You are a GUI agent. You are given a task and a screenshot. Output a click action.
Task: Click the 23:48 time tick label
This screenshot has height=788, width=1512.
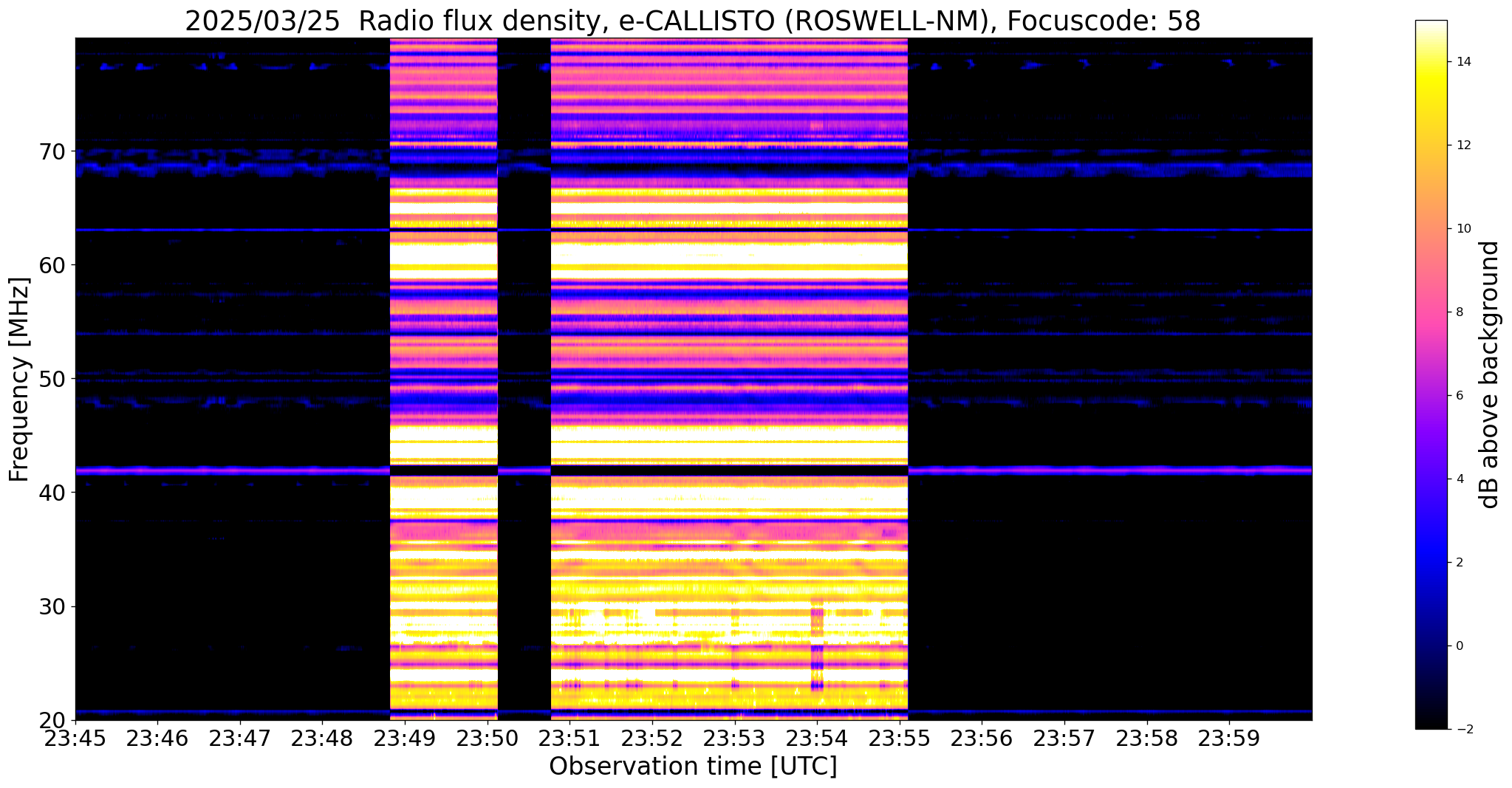(x=323, y=738)
